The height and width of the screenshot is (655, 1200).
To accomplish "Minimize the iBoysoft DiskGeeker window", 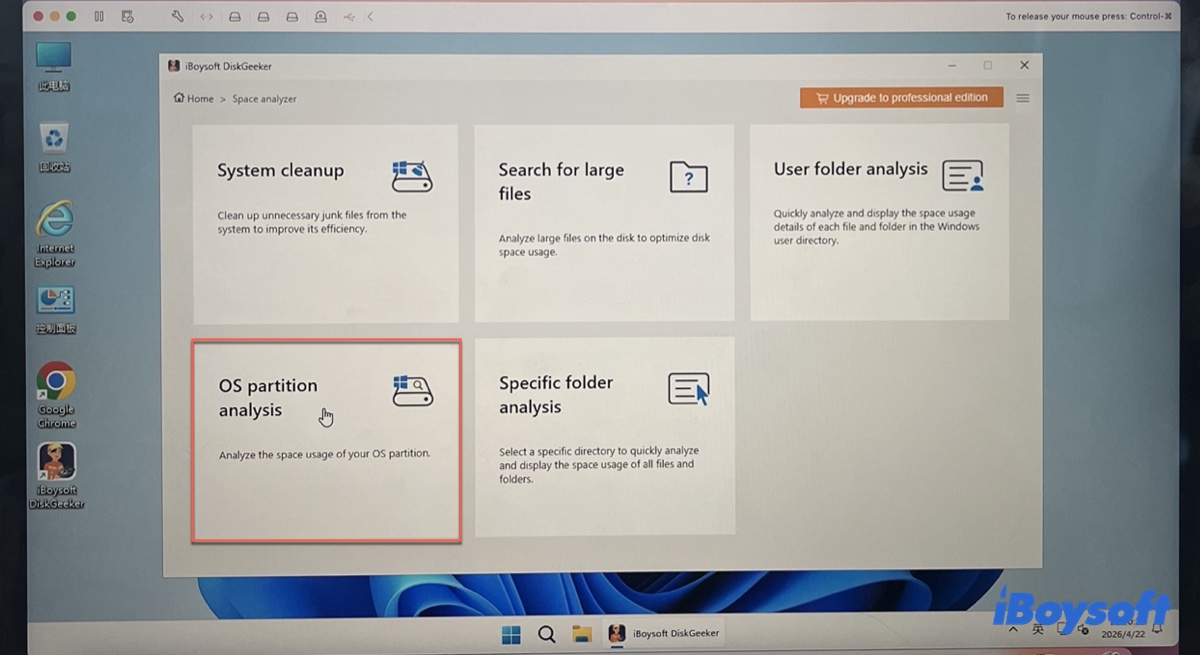I will (x=951, y=65).
